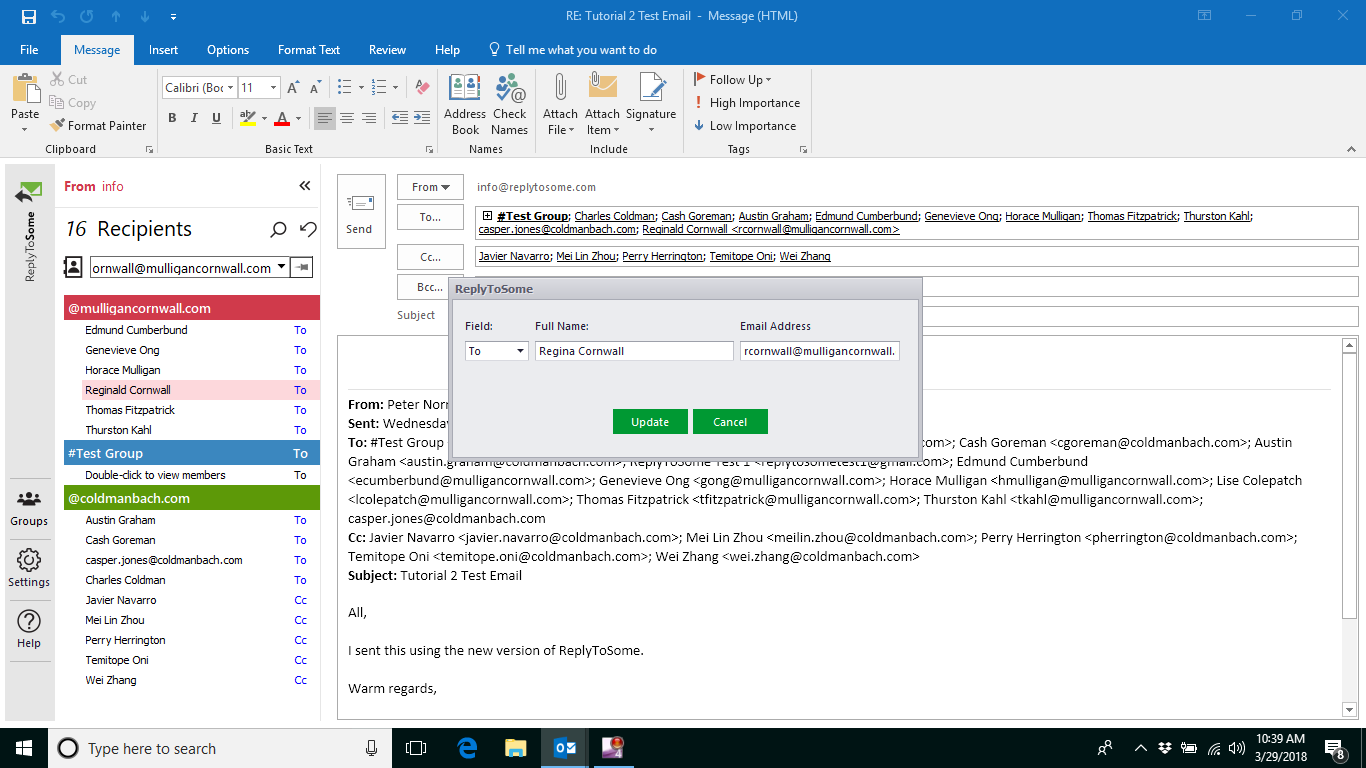The width and height of the screenshot is (1366, 768).
Task: Click the Check Names icon
Action: (510, 87)
